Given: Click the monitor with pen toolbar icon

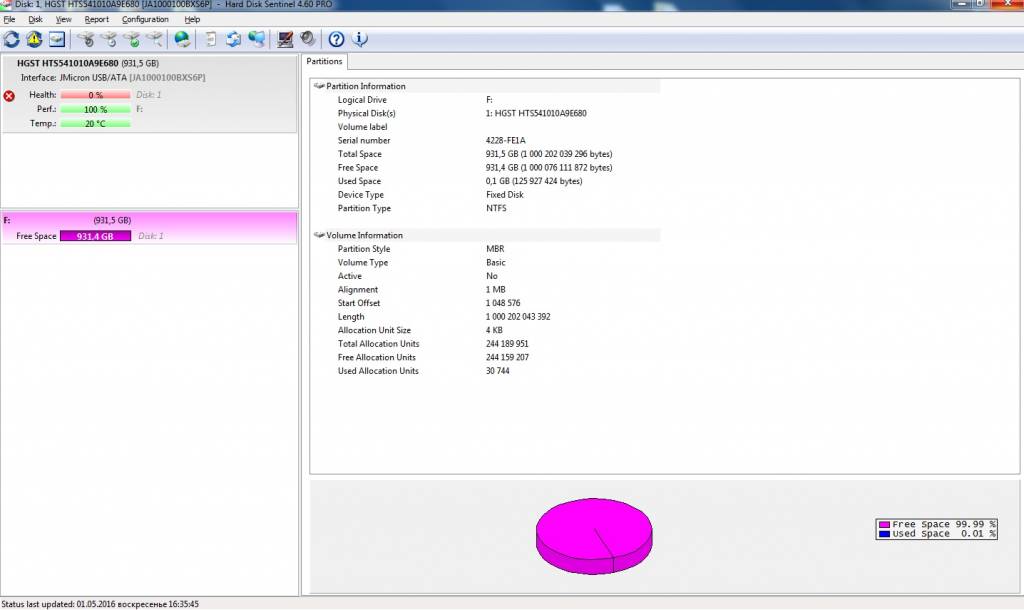Looking at the screenshot, I should coord(285,39).
